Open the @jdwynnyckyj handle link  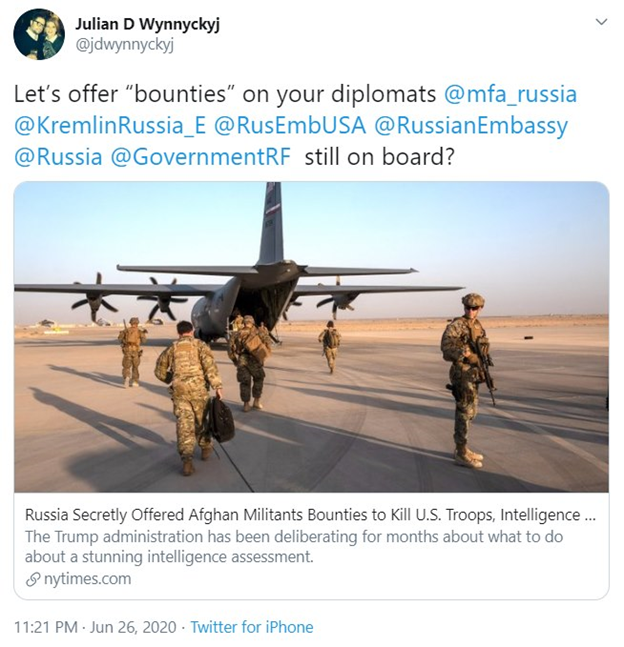tap(124, 45)
